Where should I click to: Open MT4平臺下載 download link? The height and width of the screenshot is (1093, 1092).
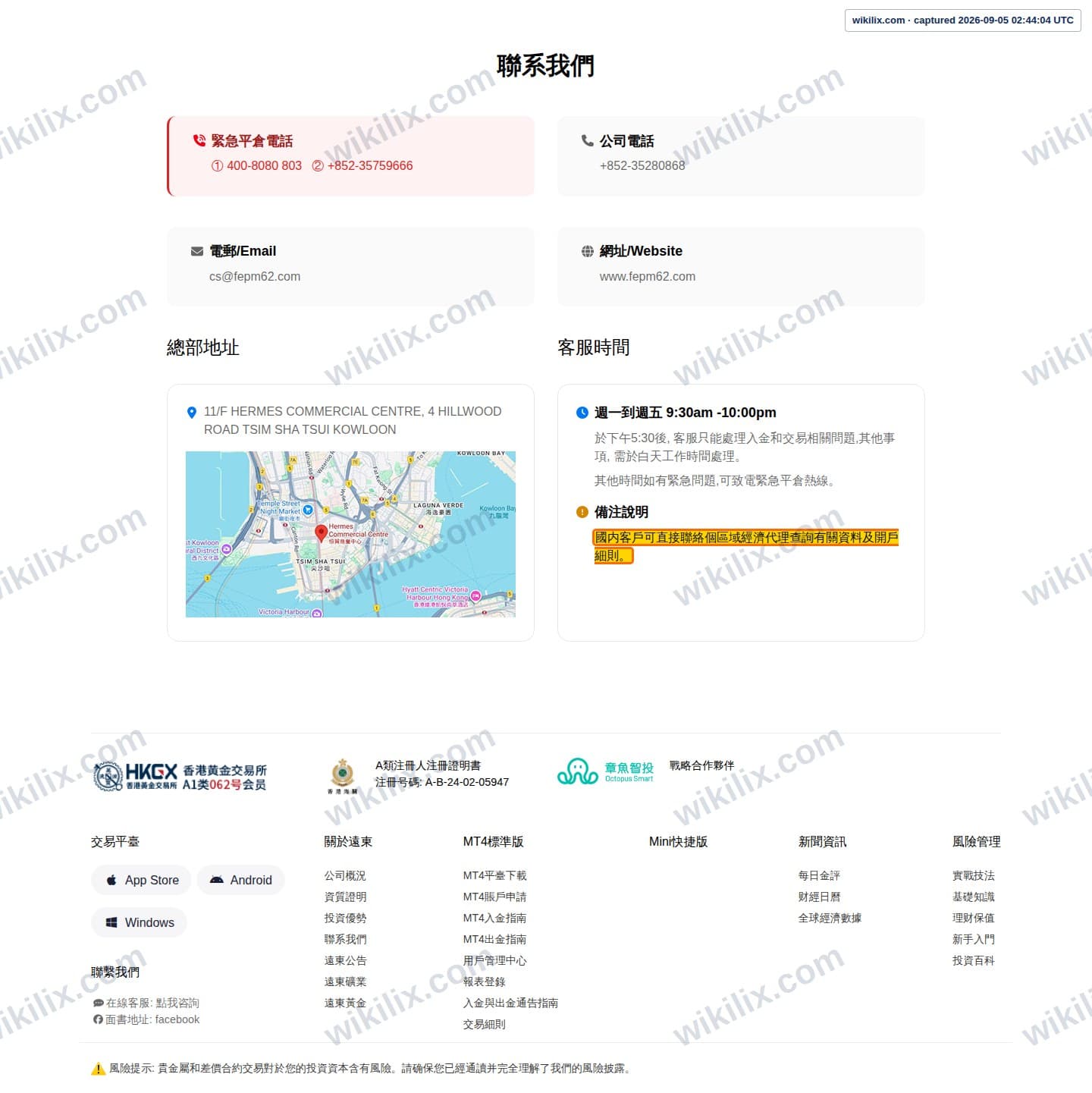(x=494, y=875)
